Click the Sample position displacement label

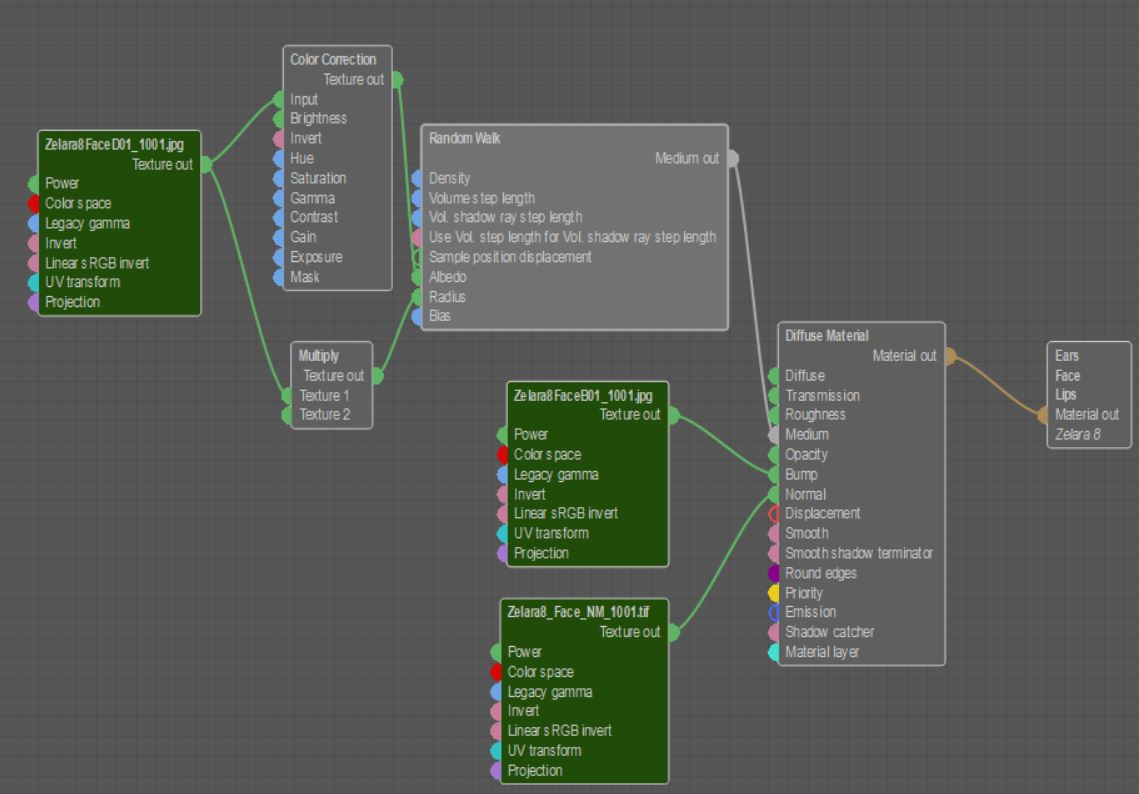coord(510,257)
